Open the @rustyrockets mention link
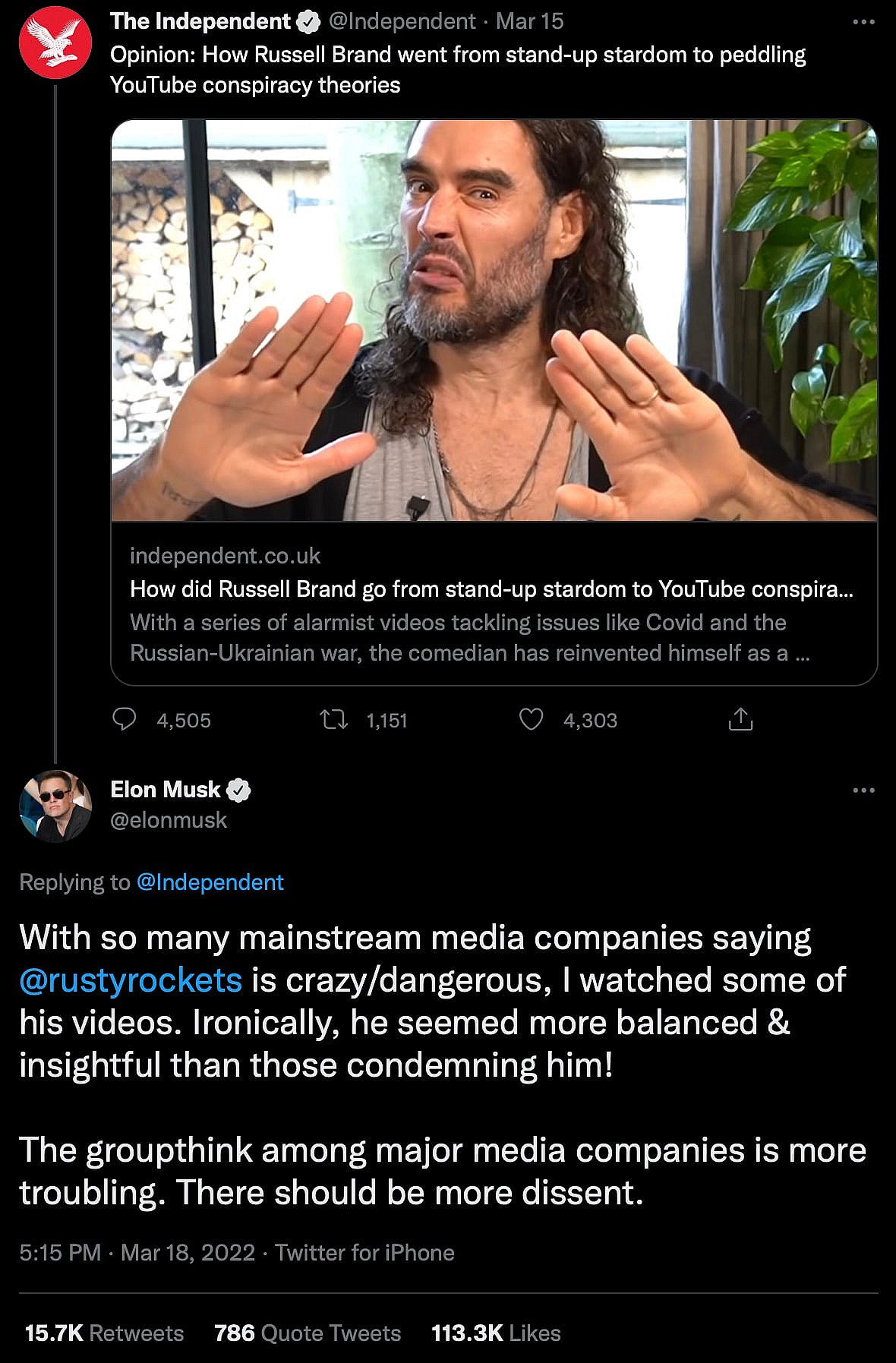The width and height of the screenshot is (896, 1363). 131,980
